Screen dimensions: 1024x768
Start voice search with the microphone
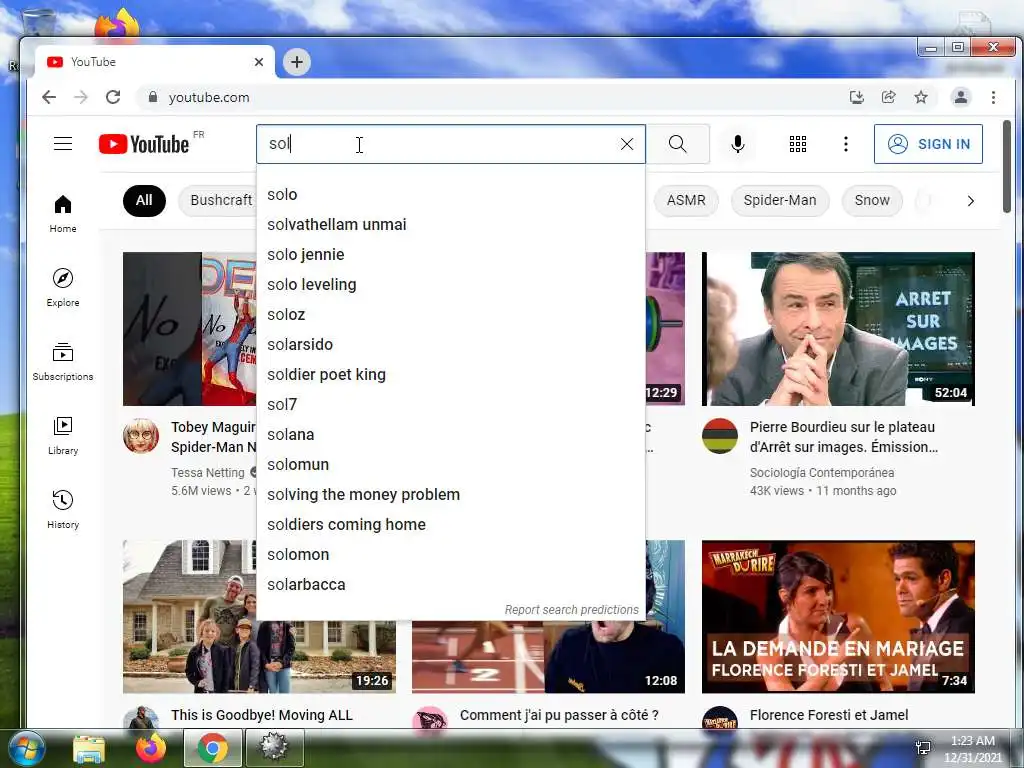738,144
